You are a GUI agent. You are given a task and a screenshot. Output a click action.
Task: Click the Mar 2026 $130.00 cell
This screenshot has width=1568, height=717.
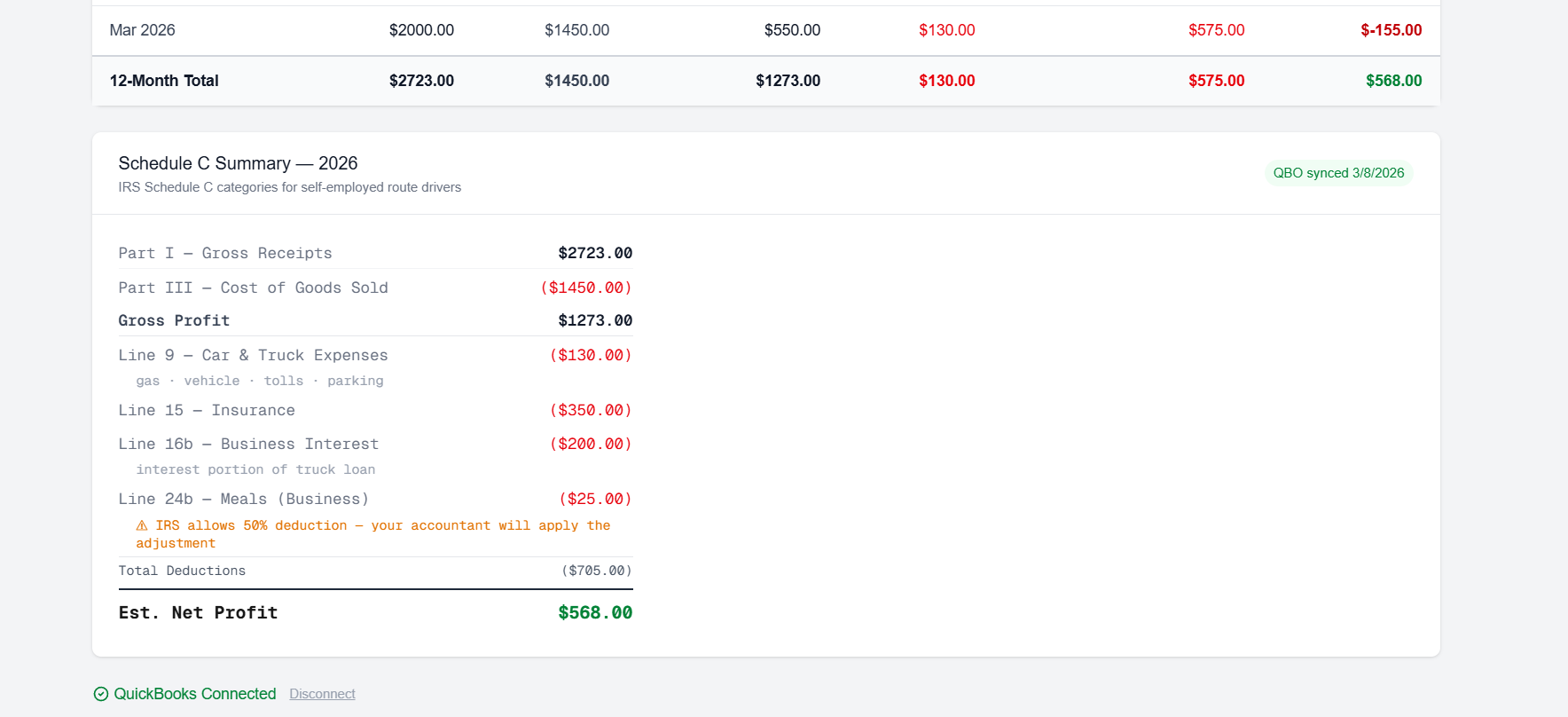[946, 30]
